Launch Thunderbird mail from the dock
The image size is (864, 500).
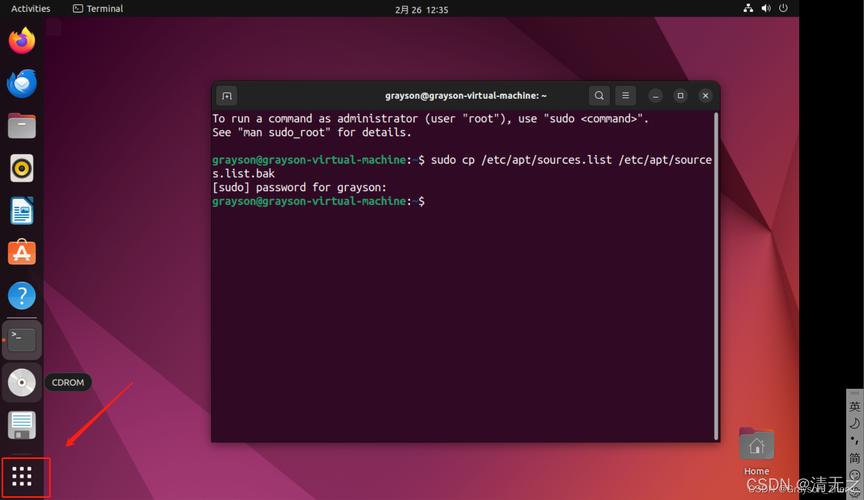[22, 83]
